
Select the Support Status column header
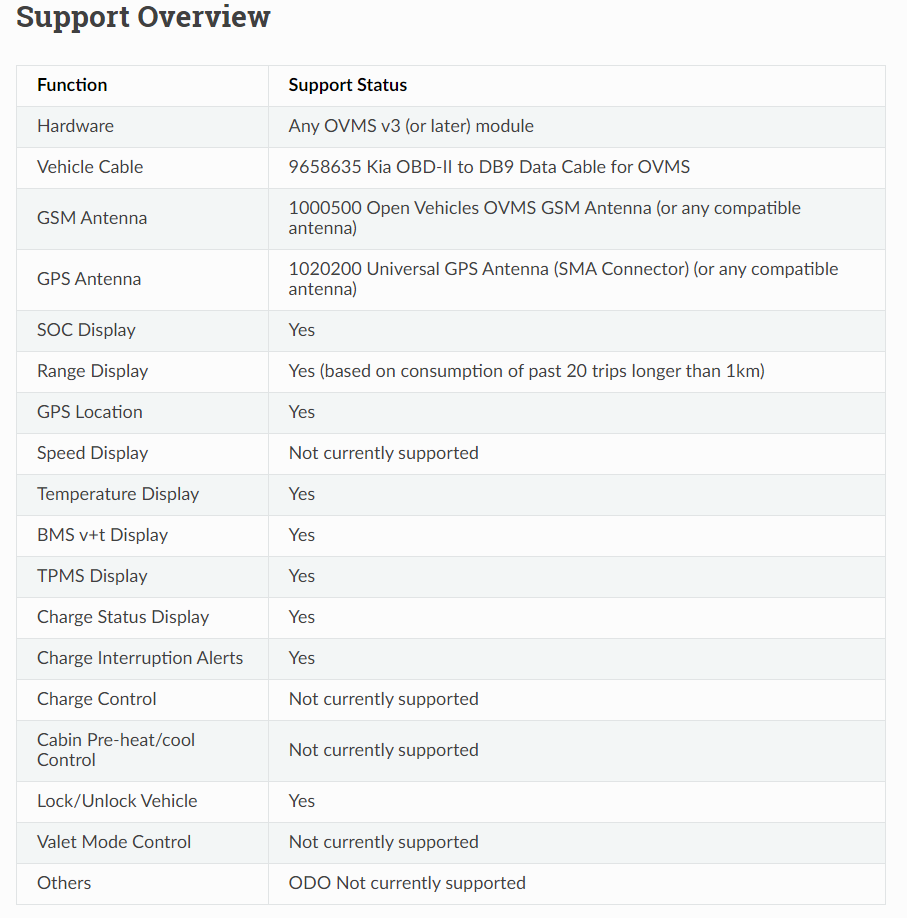348,85
